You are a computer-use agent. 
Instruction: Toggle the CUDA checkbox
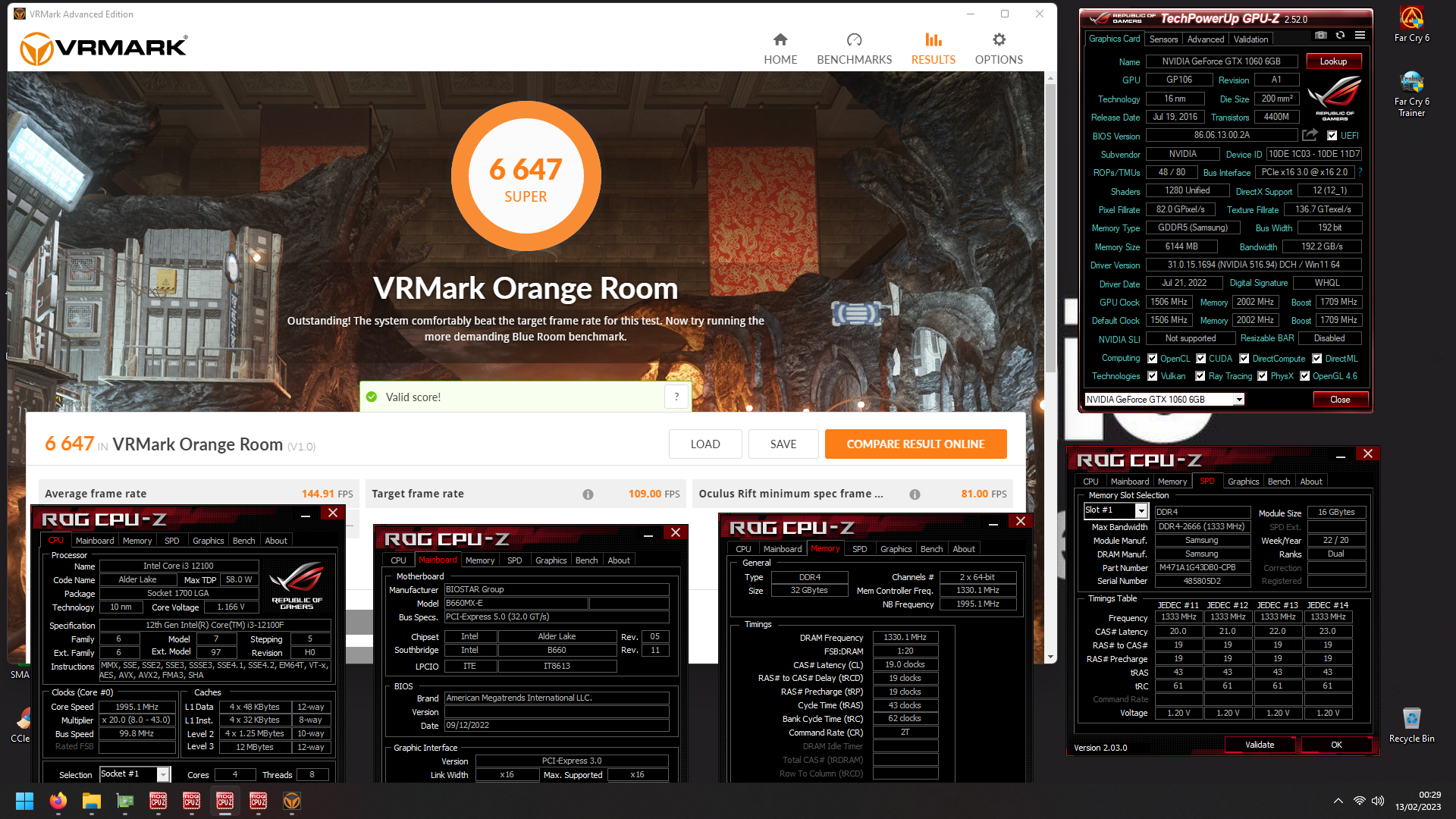click(x=1200, y=359)
